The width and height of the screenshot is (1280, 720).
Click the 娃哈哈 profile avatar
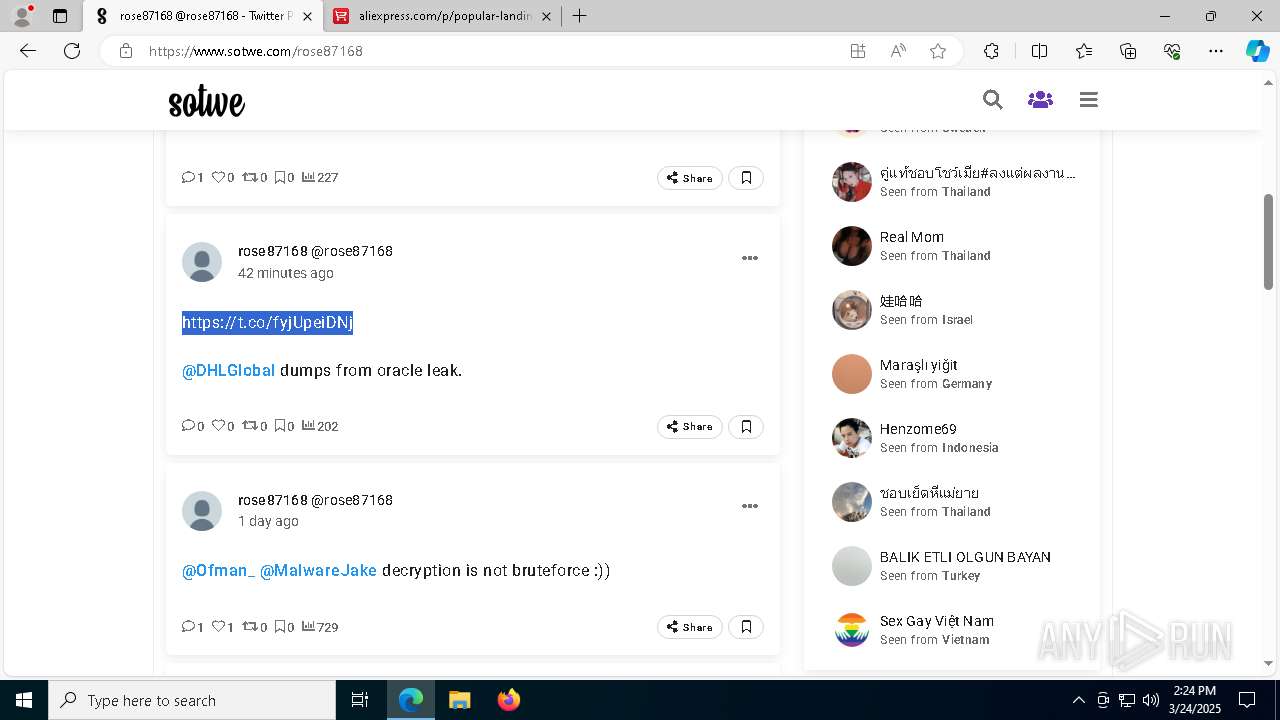pos(852,310)
